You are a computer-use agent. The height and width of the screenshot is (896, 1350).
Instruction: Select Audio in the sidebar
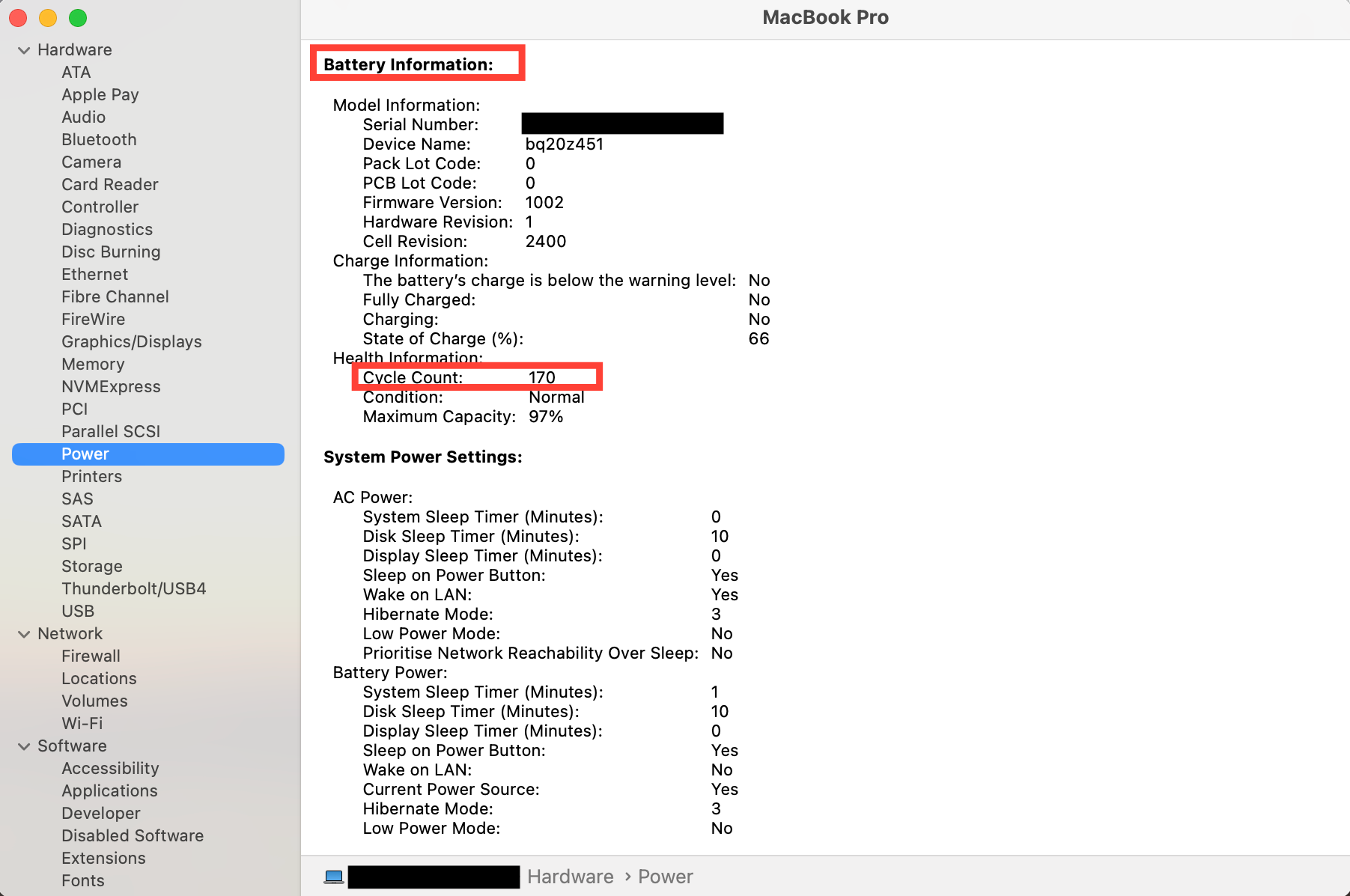(x=83, y=118)
